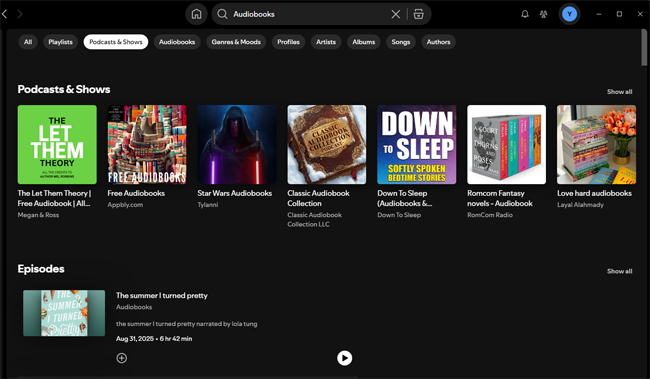650x379 pixels.
Task: Click the search magnifier icon
Action: tap(222, 14)
